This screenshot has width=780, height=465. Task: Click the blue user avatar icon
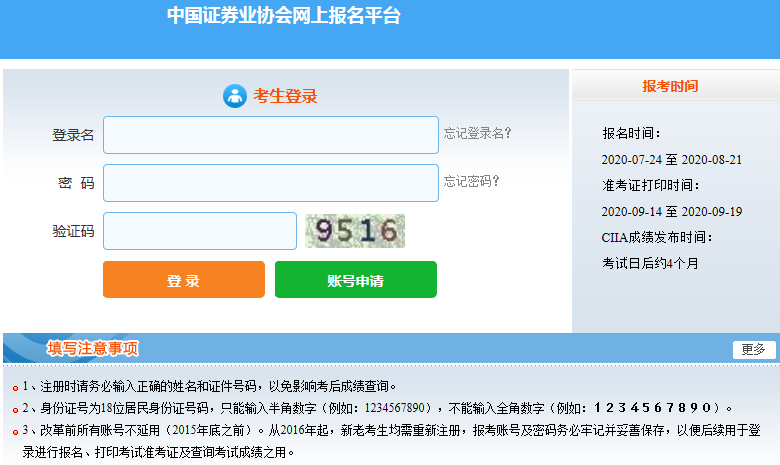(234, 96)
